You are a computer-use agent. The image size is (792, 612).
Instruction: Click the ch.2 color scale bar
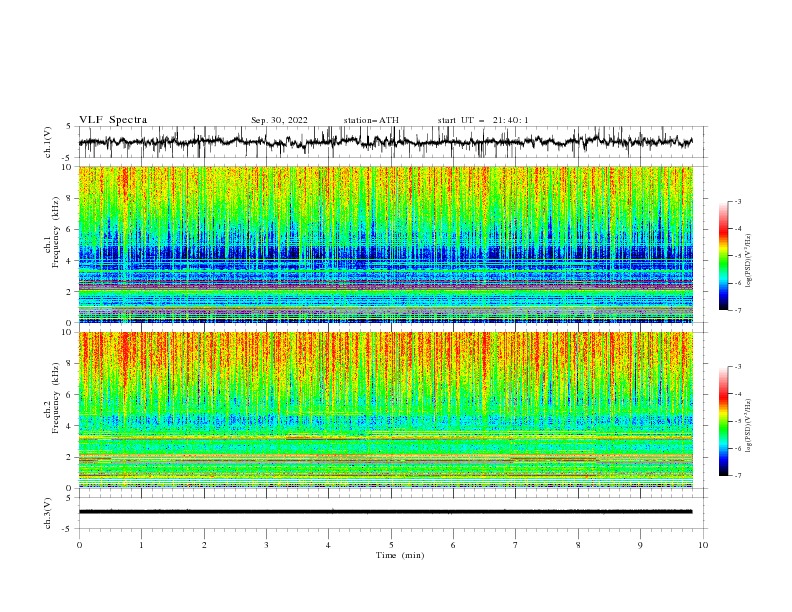pyautogui.click(x=723, y=421)
